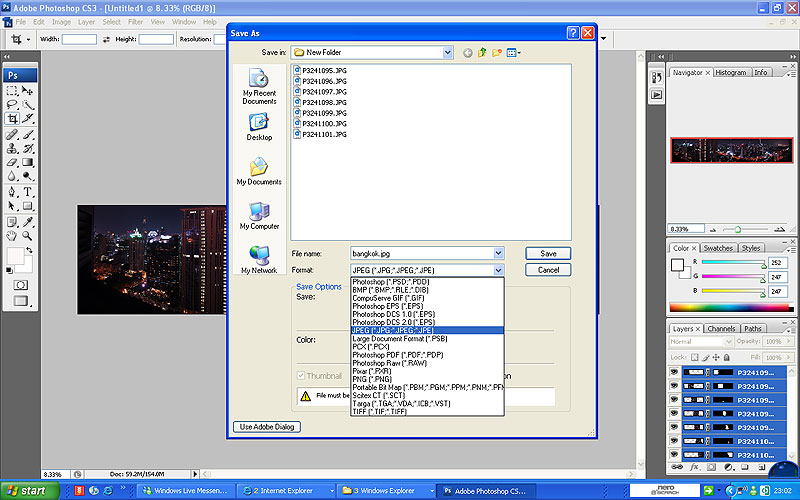Open the Windows start menu
This screenshot has width=800, height=500.
click(28, 491)
